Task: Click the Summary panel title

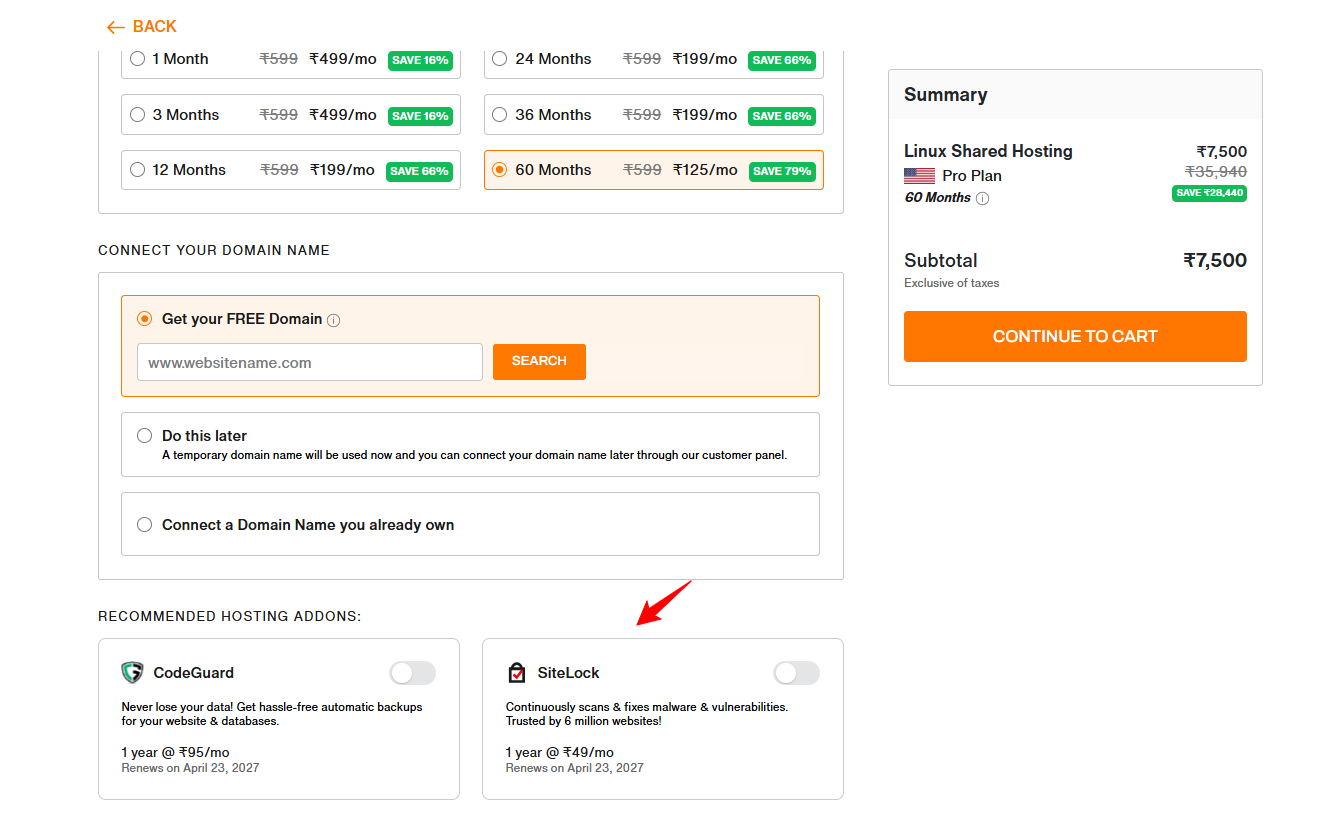Action: pos(946,95)
